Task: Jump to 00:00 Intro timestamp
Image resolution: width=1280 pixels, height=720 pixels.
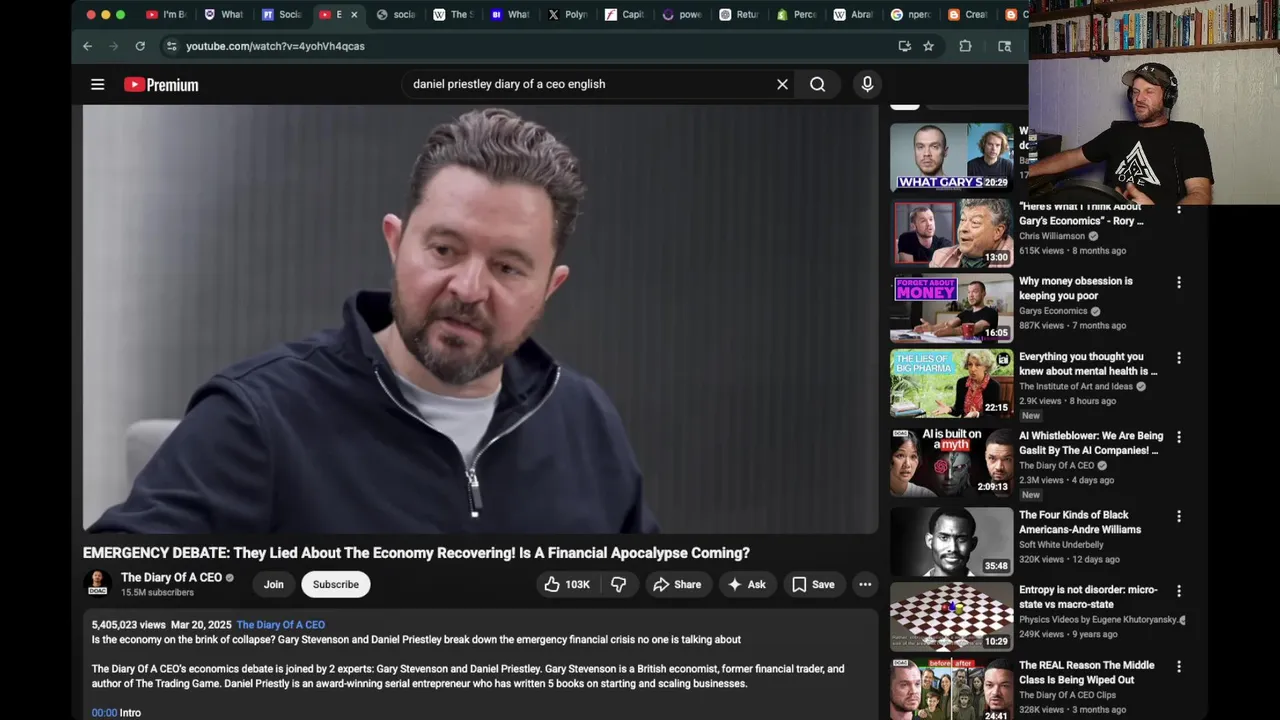Action: coord(104,712)
